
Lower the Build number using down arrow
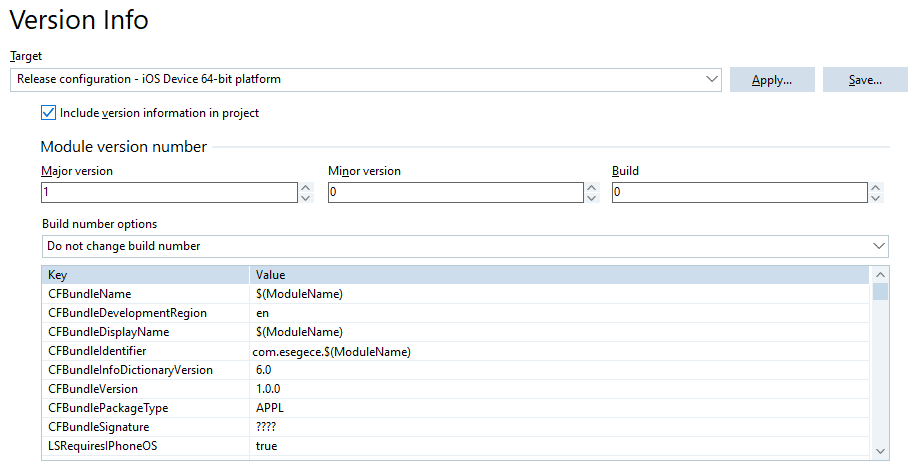pos(876,198)
